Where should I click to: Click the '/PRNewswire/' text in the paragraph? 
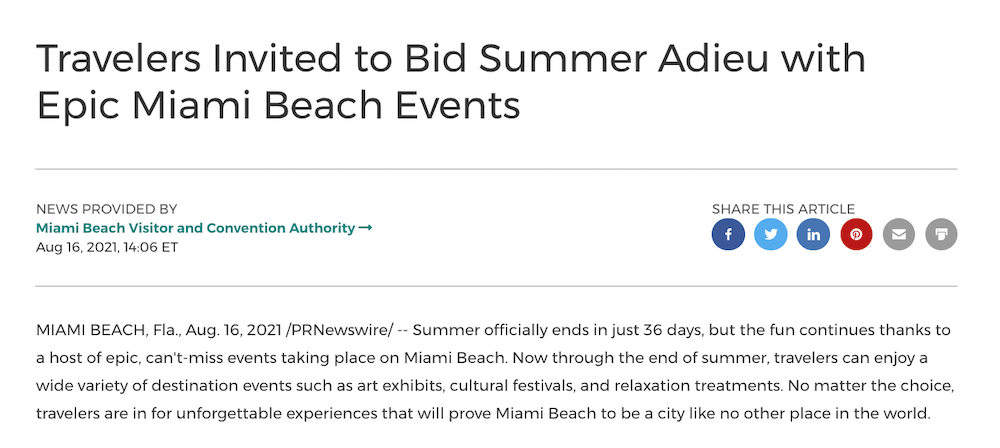[x=341, y=331]
